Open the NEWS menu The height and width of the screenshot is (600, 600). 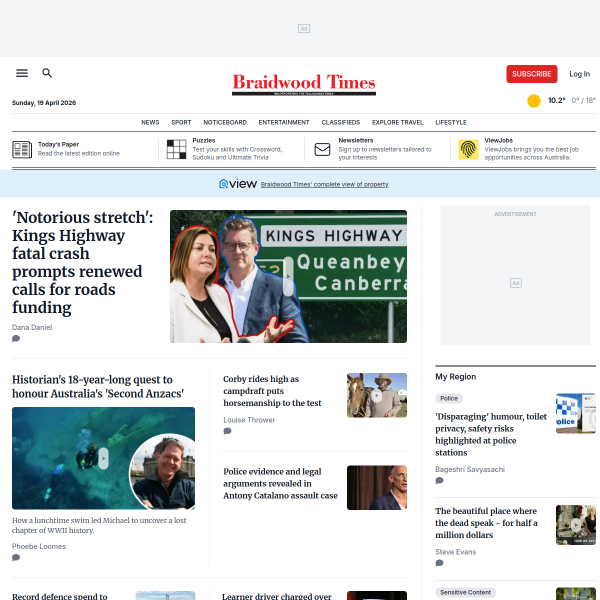(150, 122)
